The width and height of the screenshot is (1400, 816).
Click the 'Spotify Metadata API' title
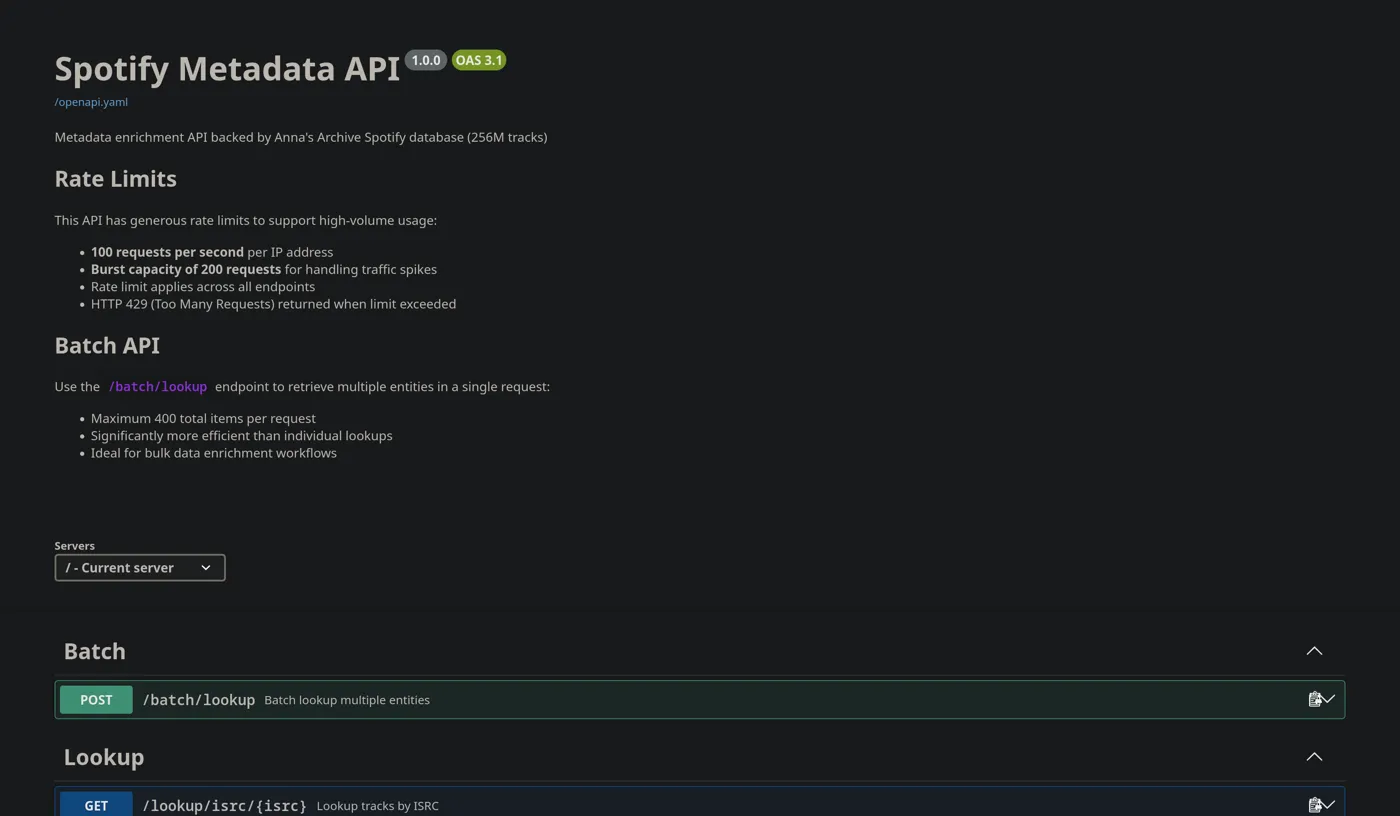pos(227,68)
